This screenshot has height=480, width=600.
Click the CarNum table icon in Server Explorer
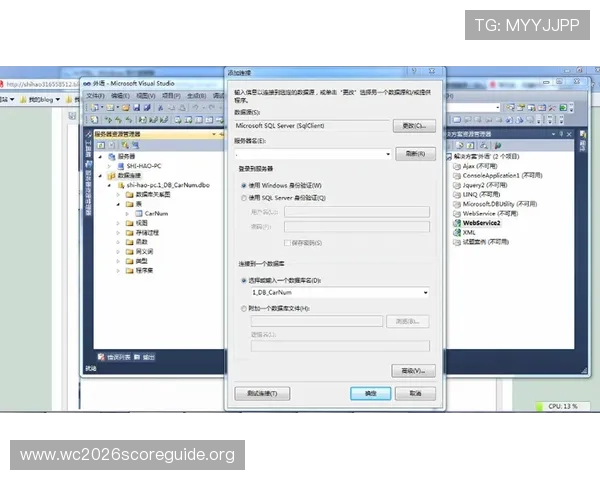point(139,214)
